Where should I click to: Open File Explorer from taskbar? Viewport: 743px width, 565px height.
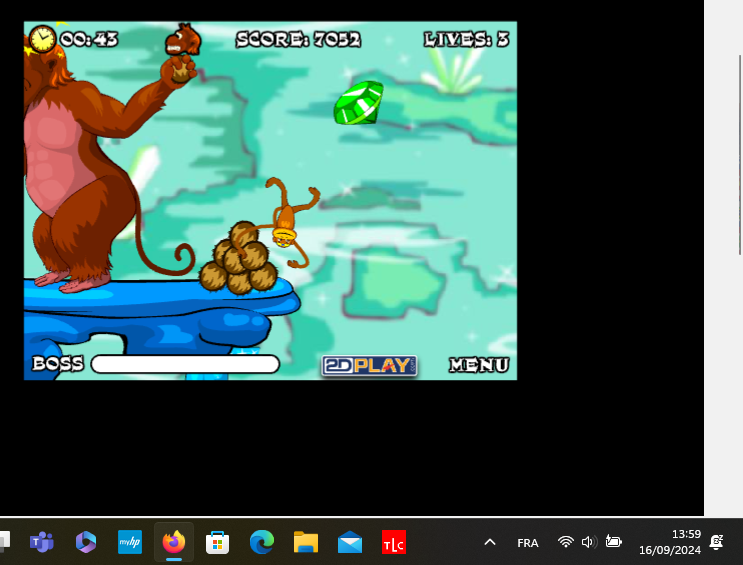(305, 542)
